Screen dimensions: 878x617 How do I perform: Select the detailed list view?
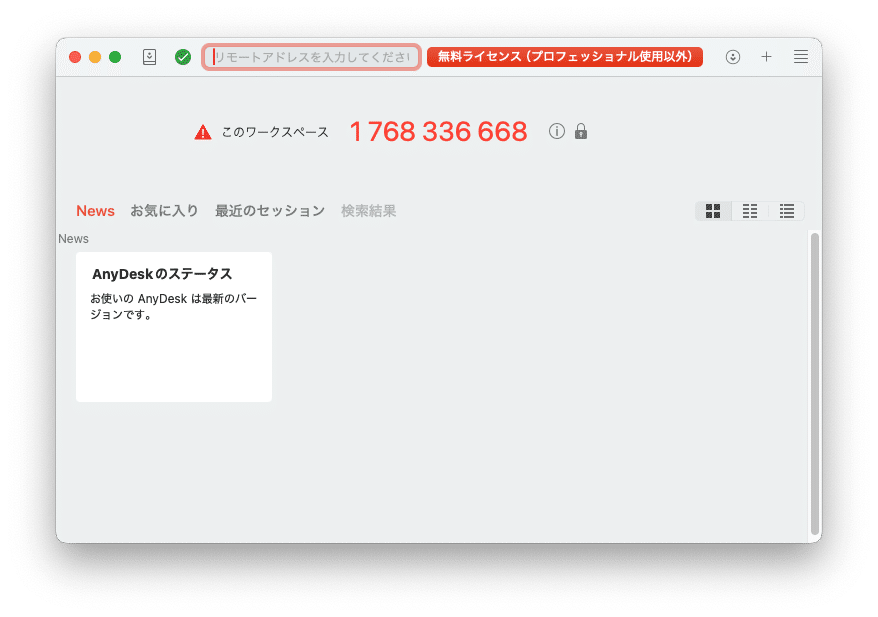(x=787, y=211)
